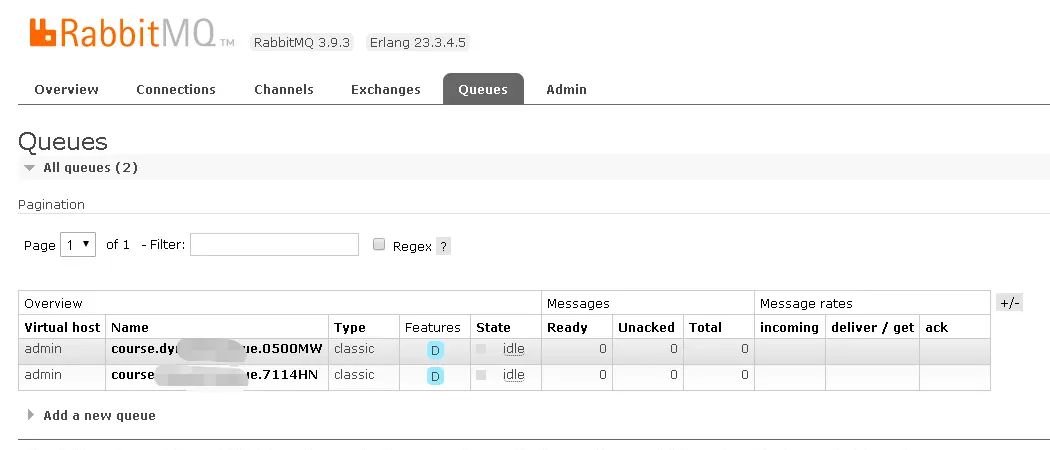Open the Exchanges tab
The height and width of the screenshot is (450, 1050).
coord(385,89)
